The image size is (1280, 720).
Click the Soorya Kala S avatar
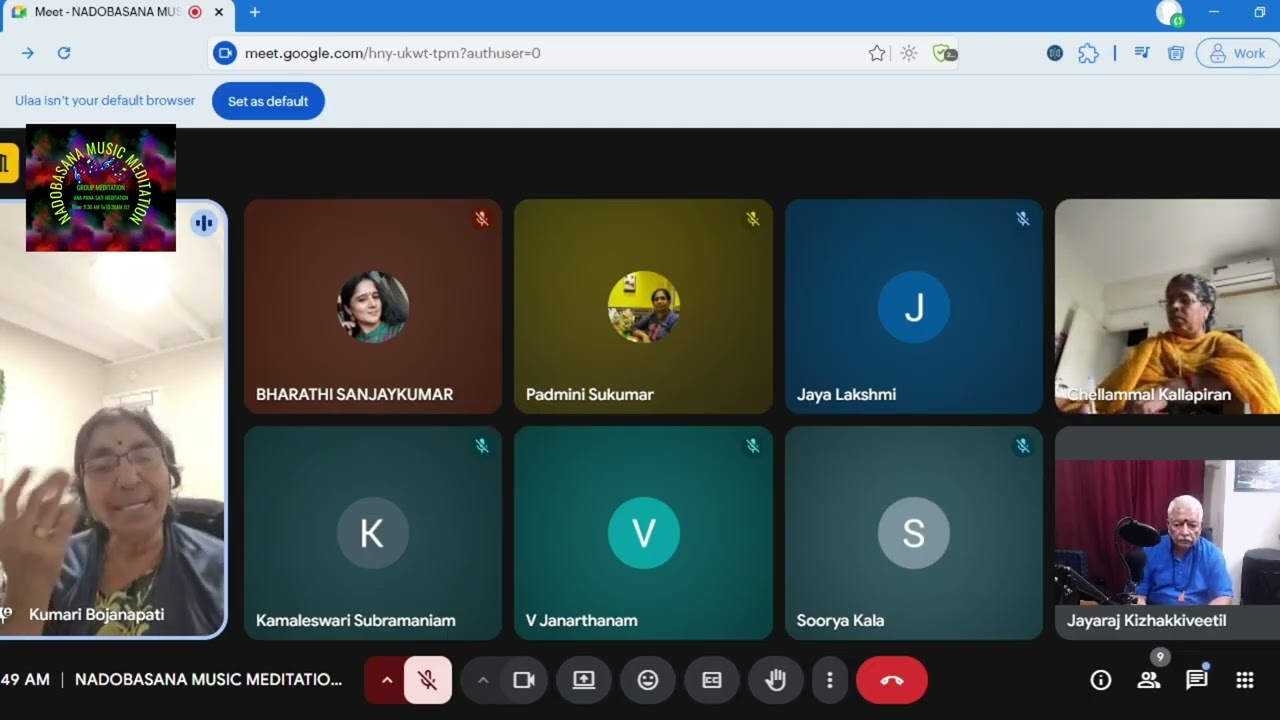(x=913, y=533)
